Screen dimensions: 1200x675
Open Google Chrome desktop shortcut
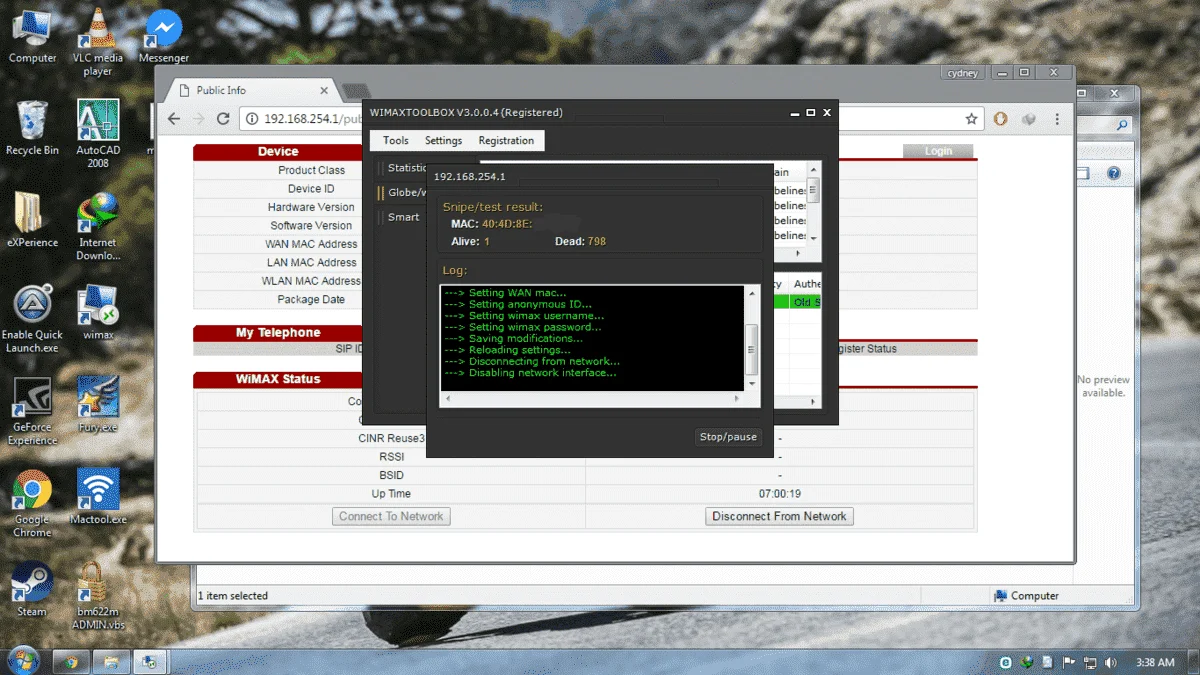pos(32,503)
